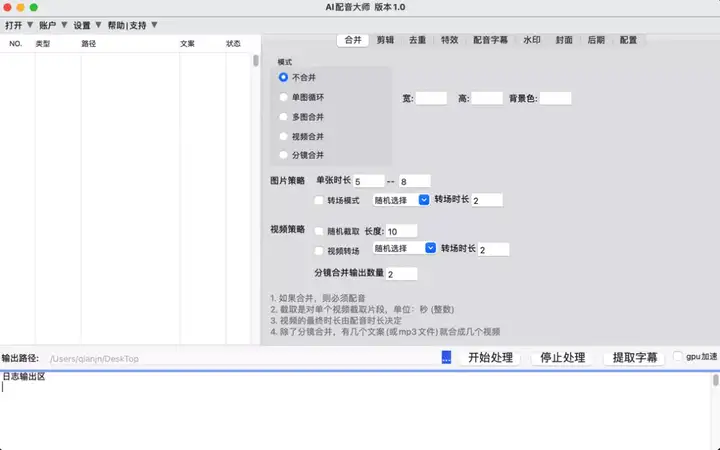720x450 pixels.
Task: Tick the 随机截取 checkbox
Action: pyautogui.click(x=319, y=231)
